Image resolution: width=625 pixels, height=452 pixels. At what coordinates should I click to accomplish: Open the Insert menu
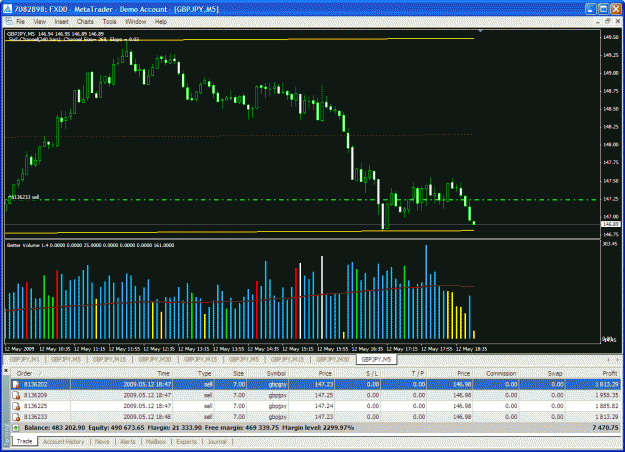click(x=61, y=22)
